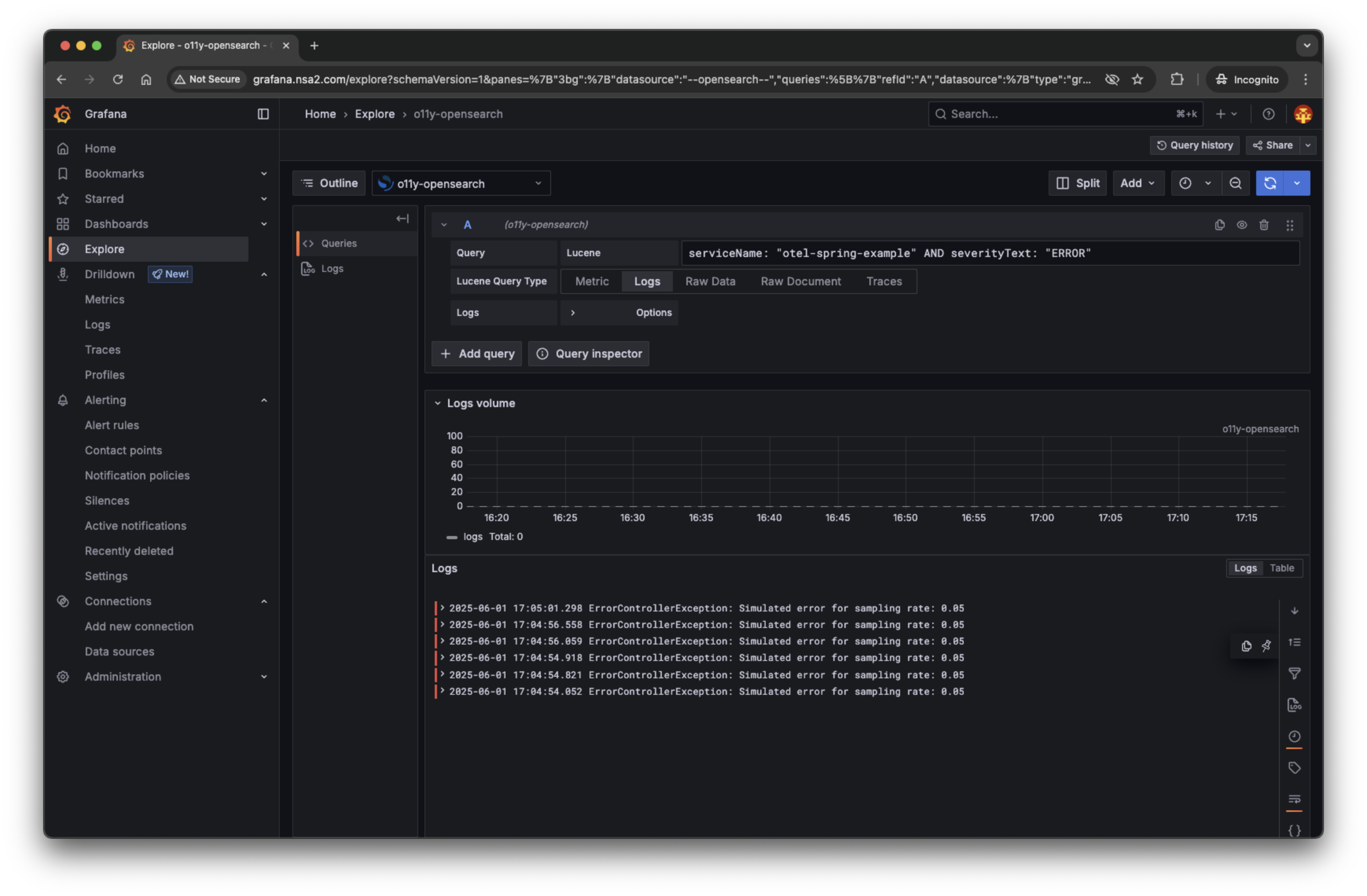Image resolution: width=1367 pixels, height=896 pixels.
Task: Select the Metric Lucene query type
Action: pyautogui.click(x=592, y=281)
